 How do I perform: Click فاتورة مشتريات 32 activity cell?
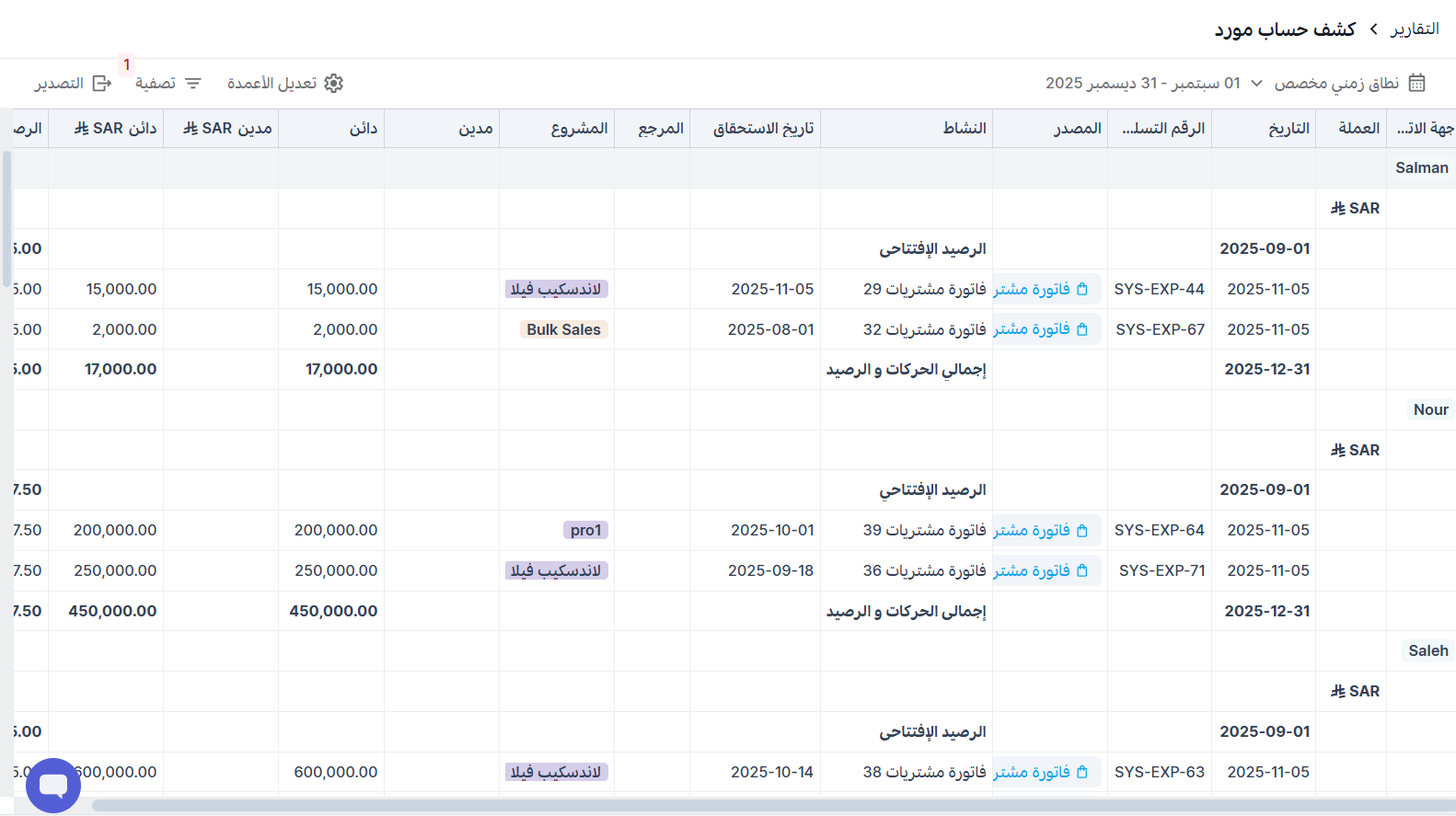click(924, 329)
